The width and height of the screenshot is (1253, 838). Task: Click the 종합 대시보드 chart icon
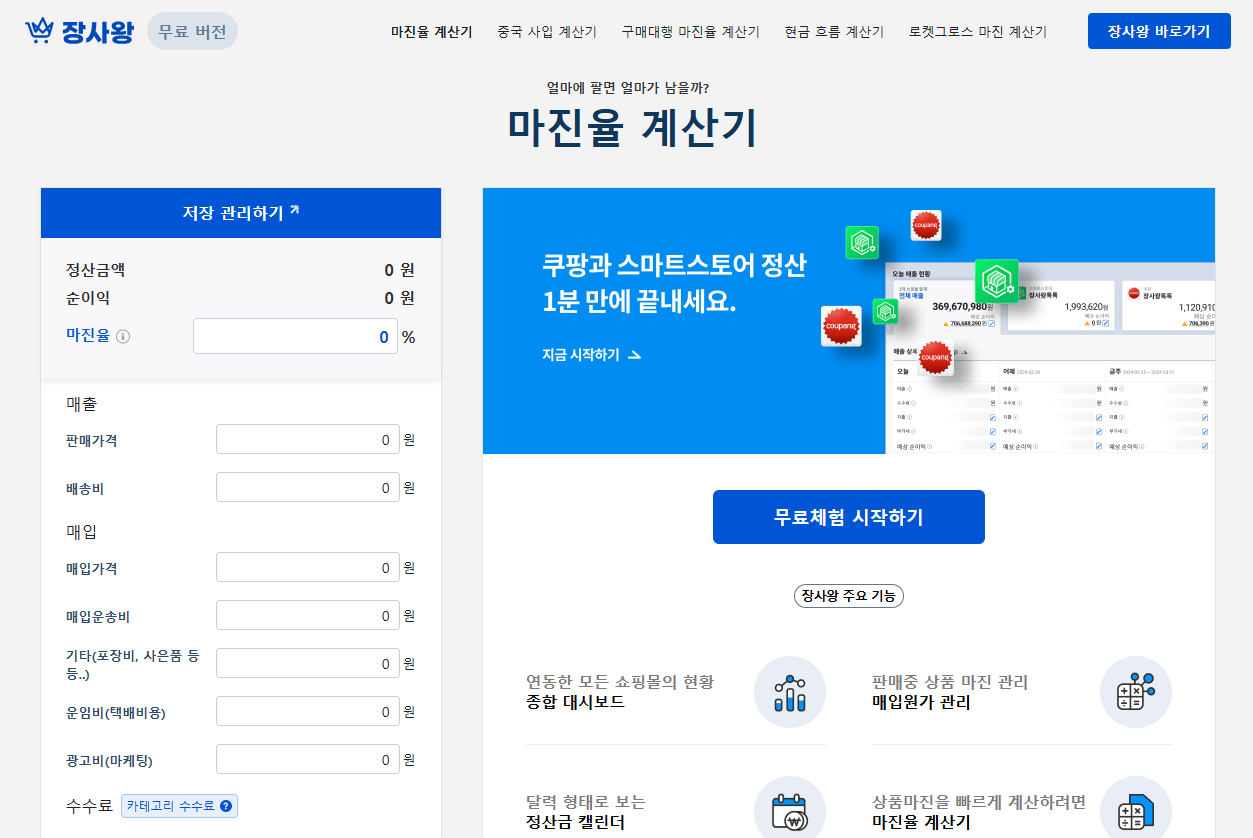(x=790, y=692)
